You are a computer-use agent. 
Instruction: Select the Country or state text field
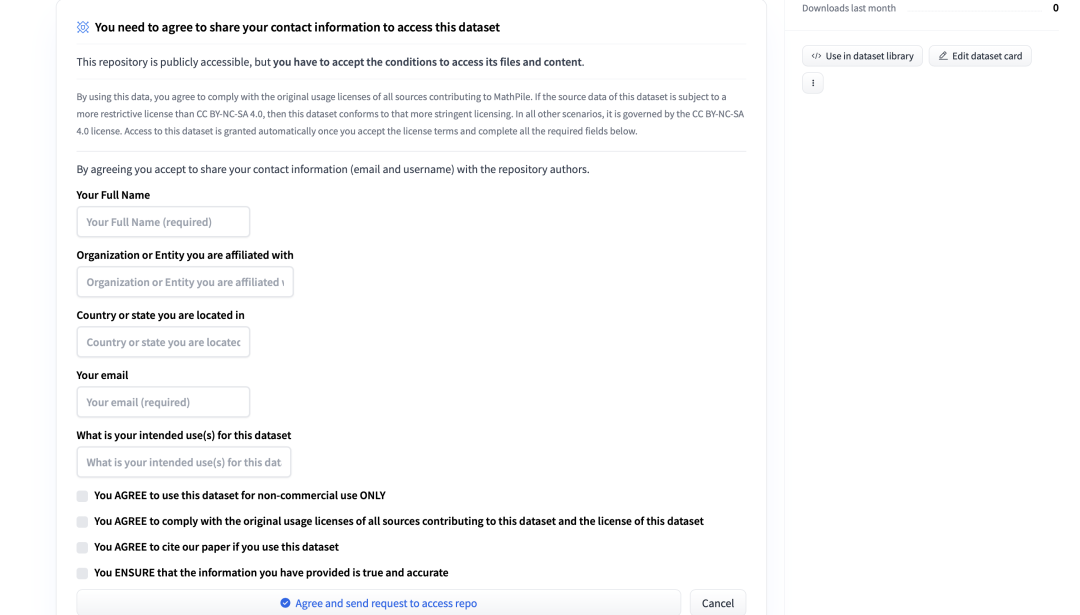[x=163, y=342]
